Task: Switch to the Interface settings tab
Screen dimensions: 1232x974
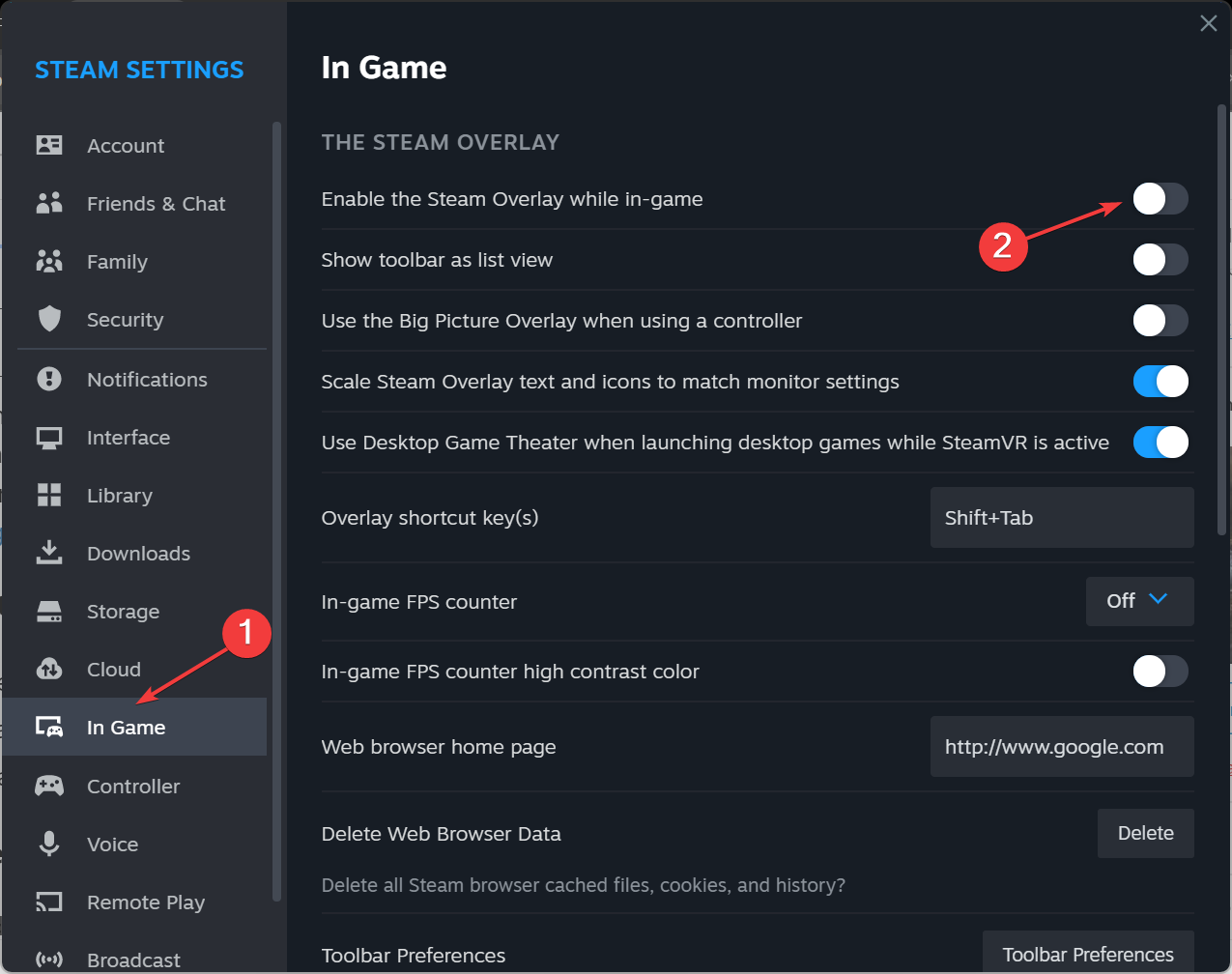Action: pyautogui.click(x=129, y=438)
